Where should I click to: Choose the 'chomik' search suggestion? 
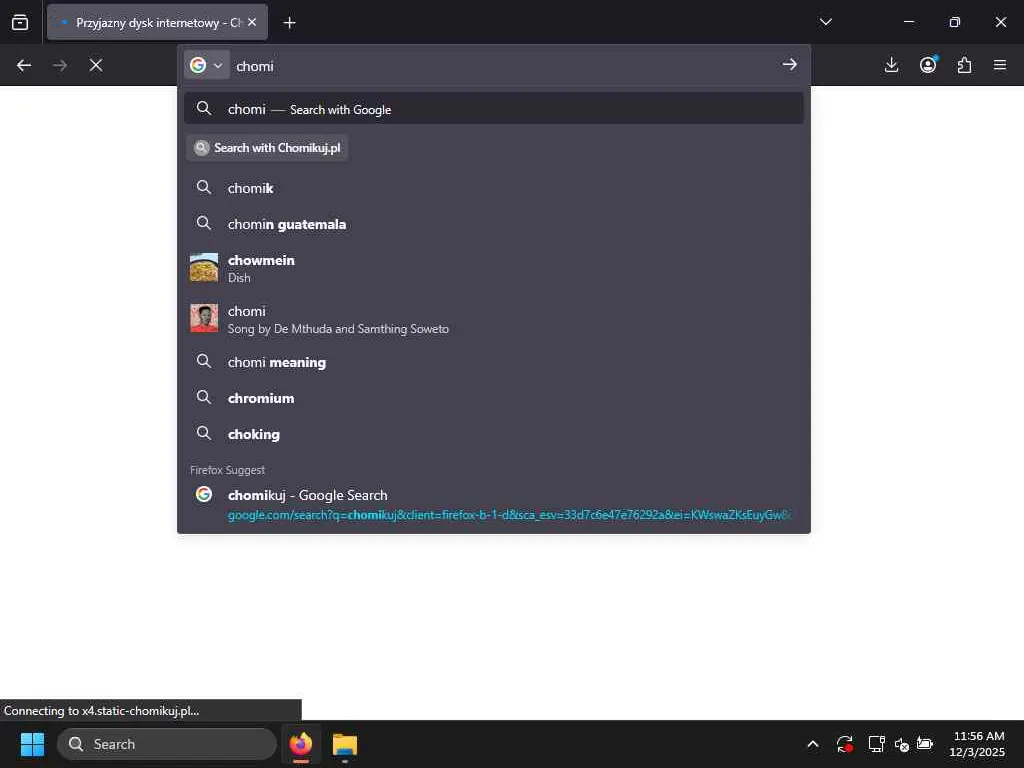pos(494,188)
